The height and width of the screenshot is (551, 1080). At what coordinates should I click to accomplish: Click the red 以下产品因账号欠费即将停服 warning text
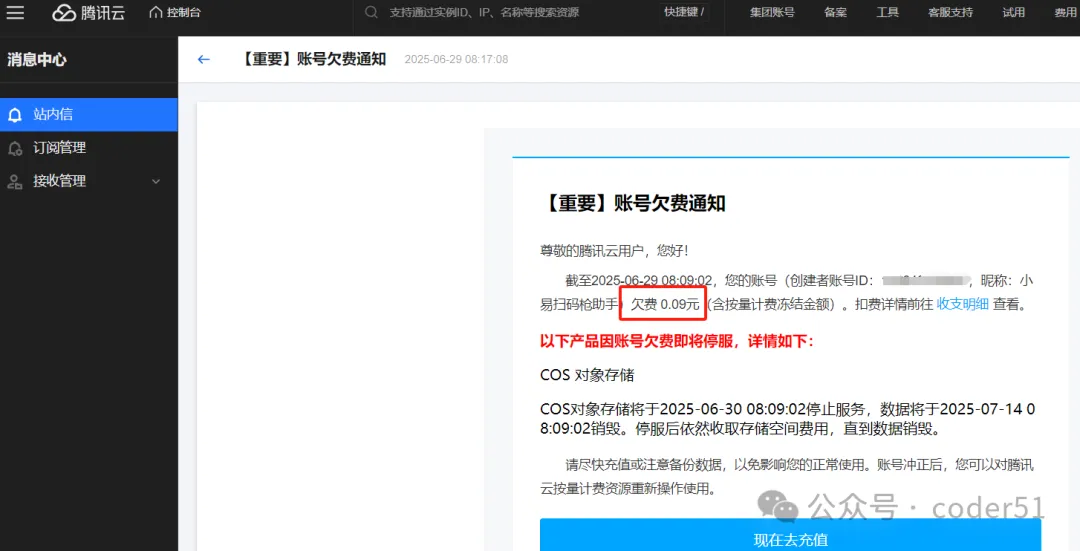point(676,341)
